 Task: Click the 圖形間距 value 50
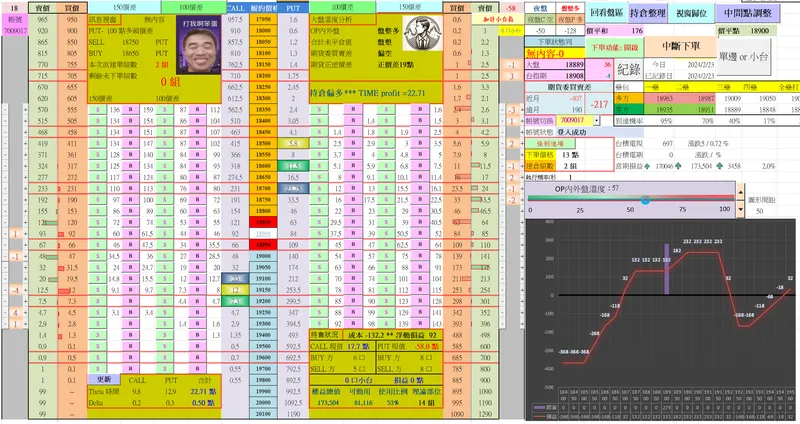coord(760,211)
